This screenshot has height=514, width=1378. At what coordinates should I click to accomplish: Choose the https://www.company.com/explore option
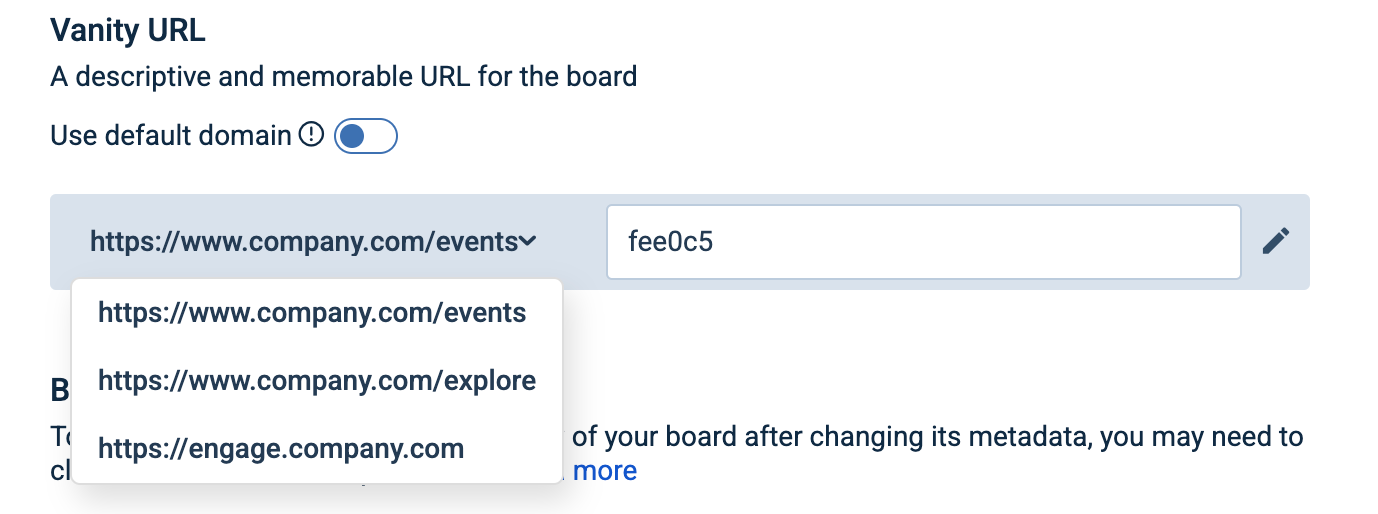[x=317, y=381]
